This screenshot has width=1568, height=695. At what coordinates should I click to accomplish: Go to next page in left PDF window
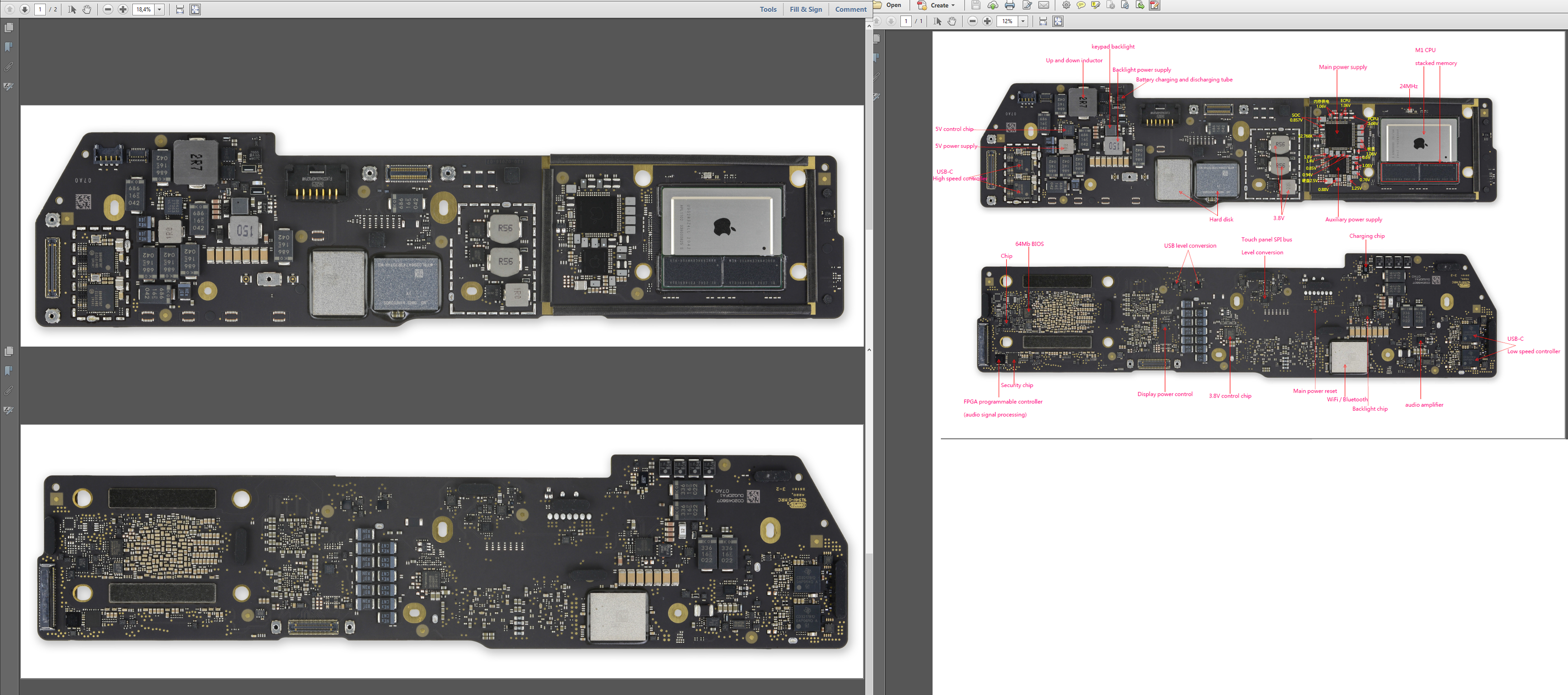pyautogui.click(x=25, y=9)
